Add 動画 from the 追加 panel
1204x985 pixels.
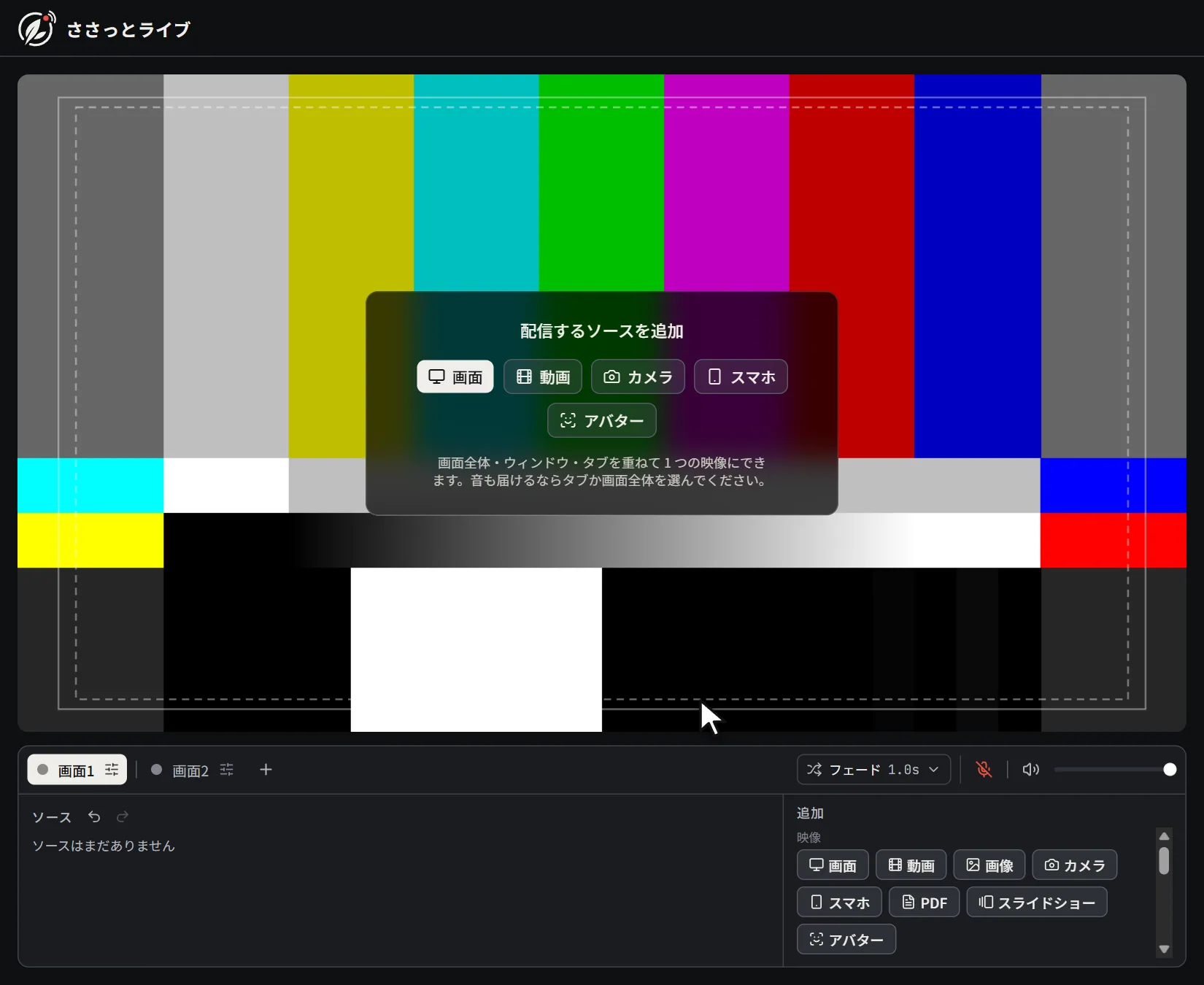pos(911,865)
